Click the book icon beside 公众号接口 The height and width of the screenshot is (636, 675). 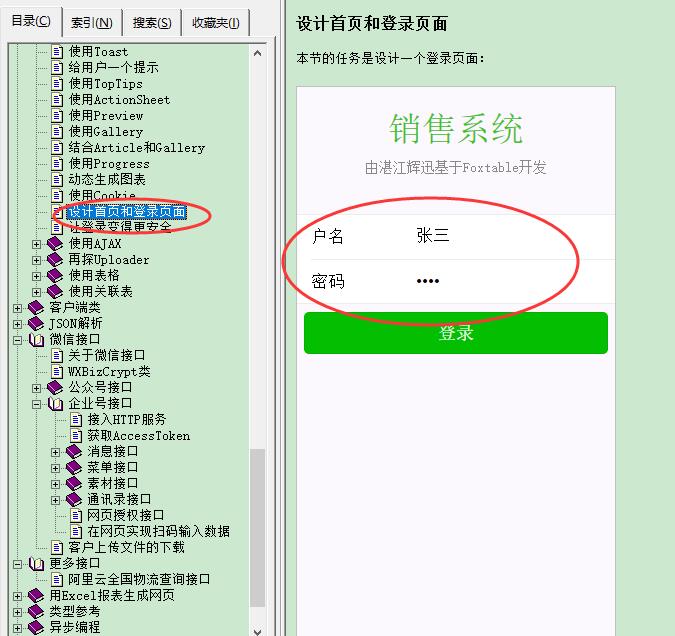pos(55,388)
